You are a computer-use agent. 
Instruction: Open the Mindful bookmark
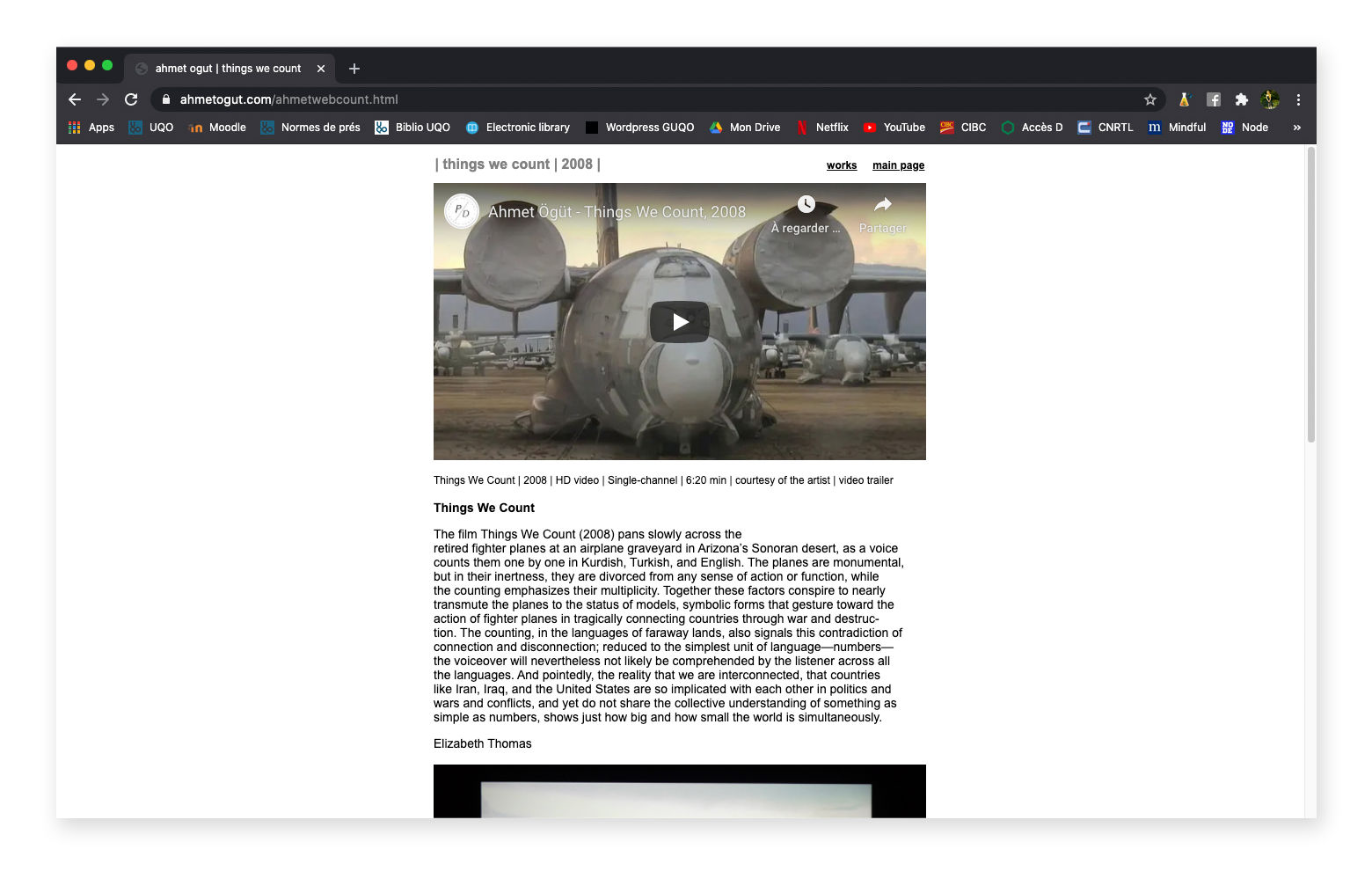tap(1177, 128)
